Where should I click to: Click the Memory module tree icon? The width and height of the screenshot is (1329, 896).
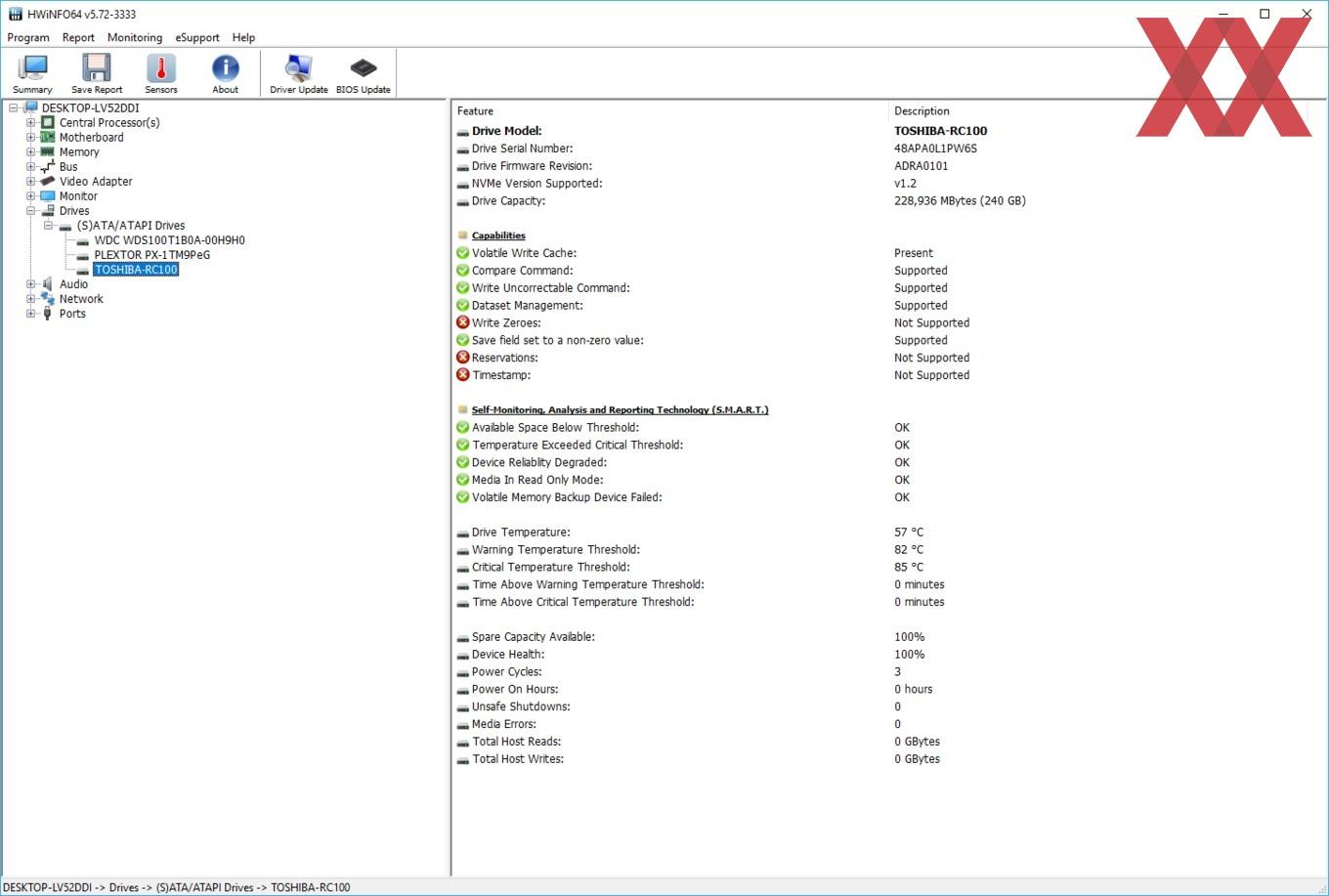point(48,152)
